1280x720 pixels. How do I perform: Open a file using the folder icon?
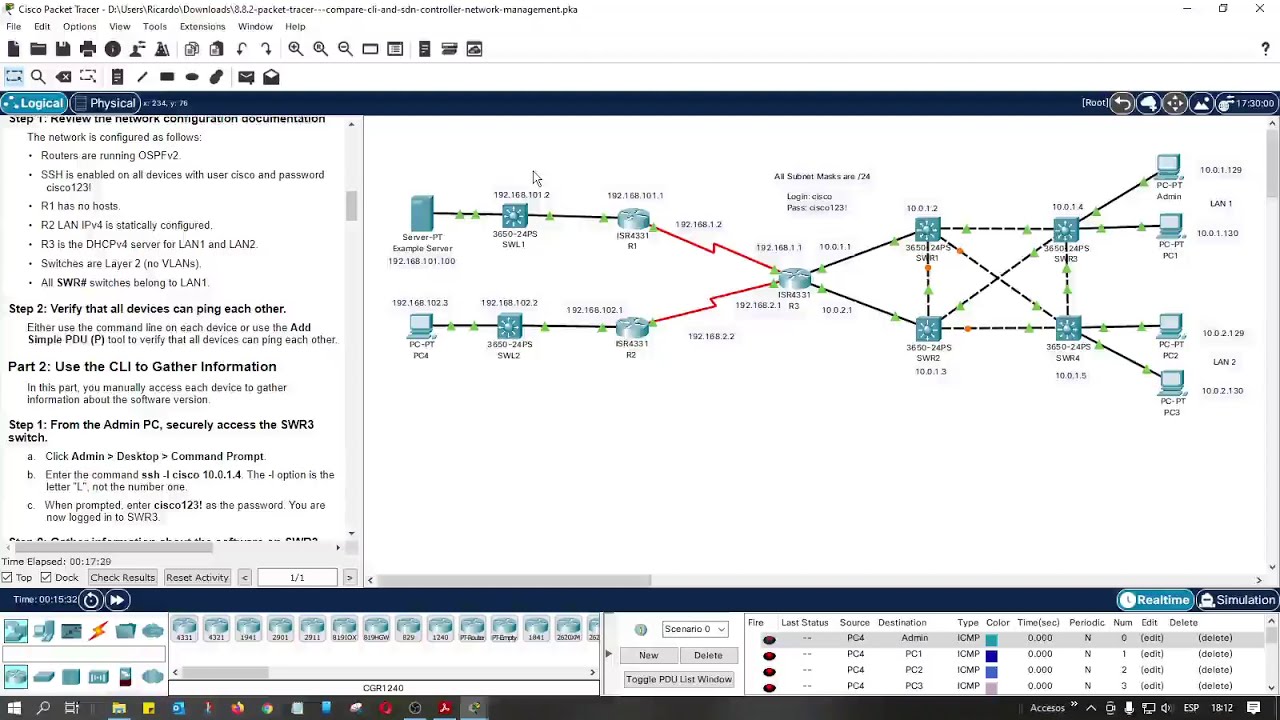click(38, 49)
